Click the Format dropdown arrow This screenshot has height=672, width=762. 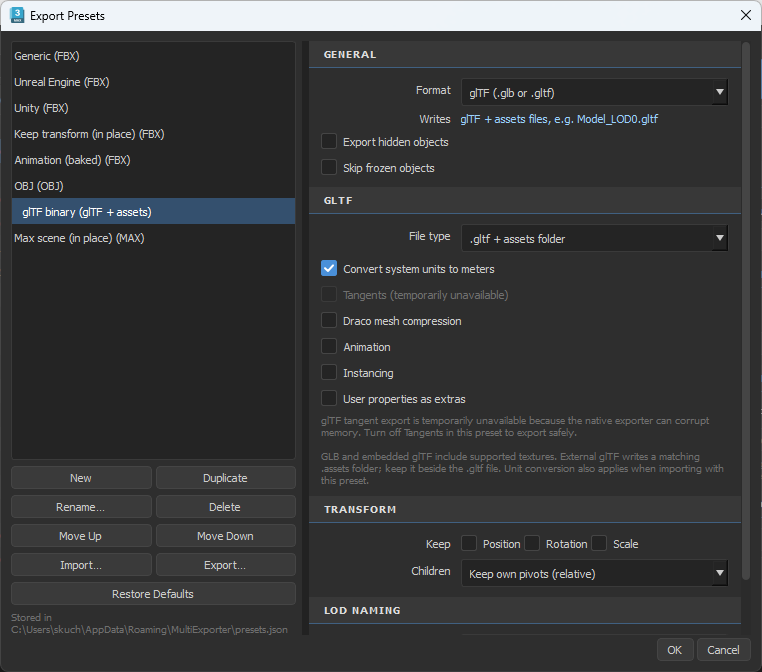point(720,92)
